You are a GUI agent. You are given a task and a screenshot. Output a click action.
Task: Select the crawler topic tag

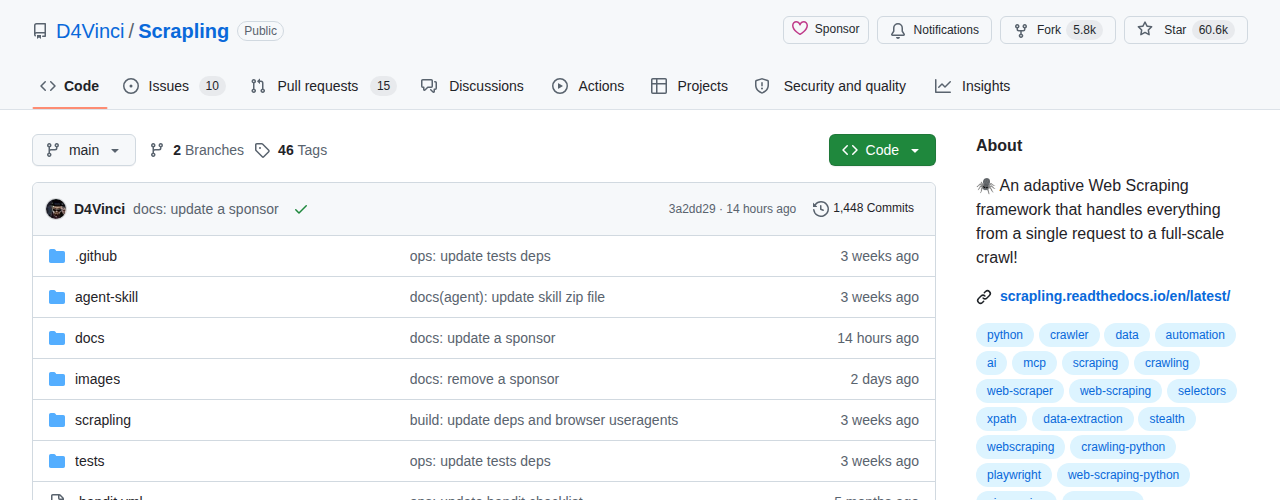coord(1069,335)
